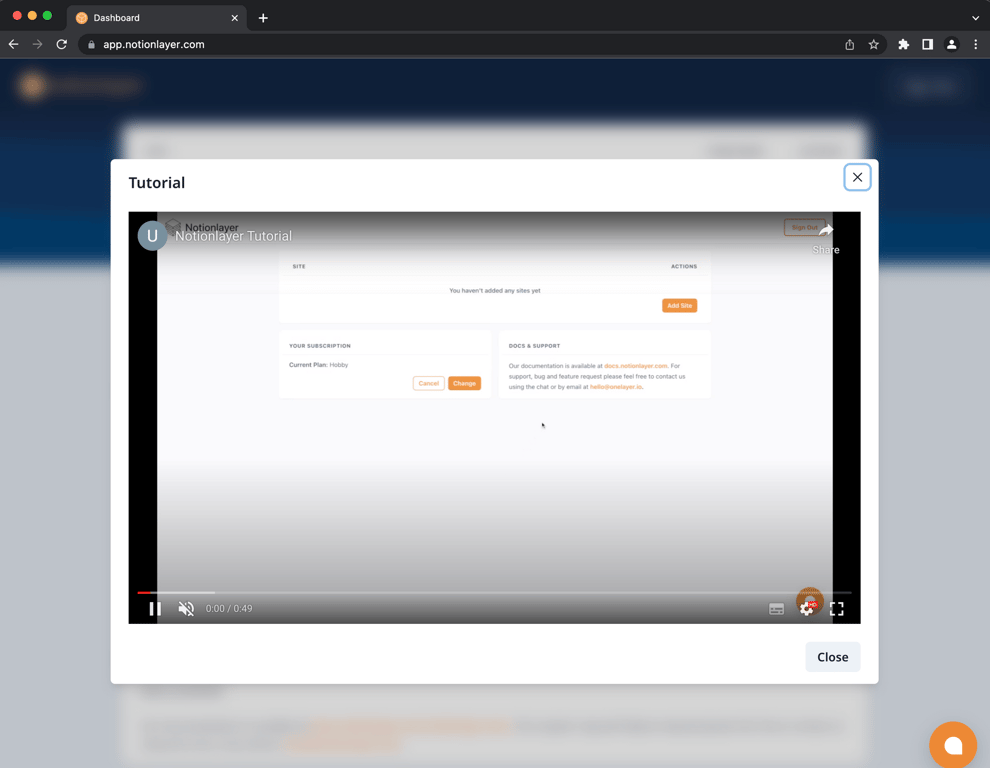Close the Tutorial dialog with the X icon
This screenshot has height=768, width=990.
click(x=857, y=177)
